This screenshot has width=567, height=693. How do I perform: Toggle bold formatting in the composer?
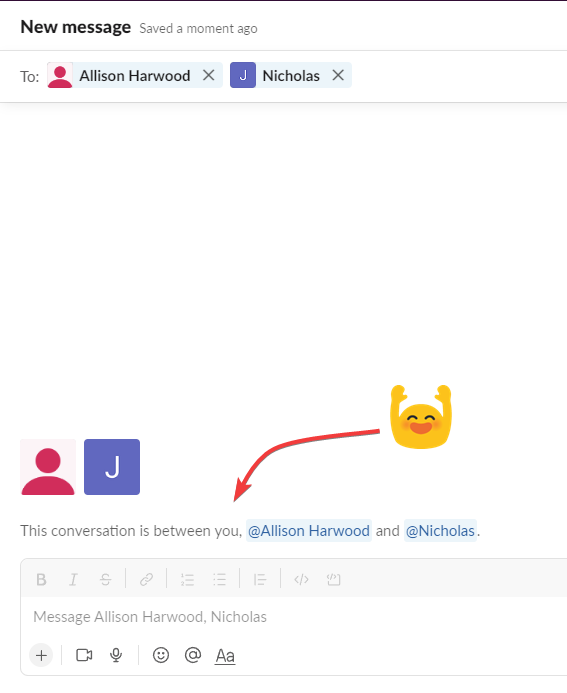click(41, 579)
